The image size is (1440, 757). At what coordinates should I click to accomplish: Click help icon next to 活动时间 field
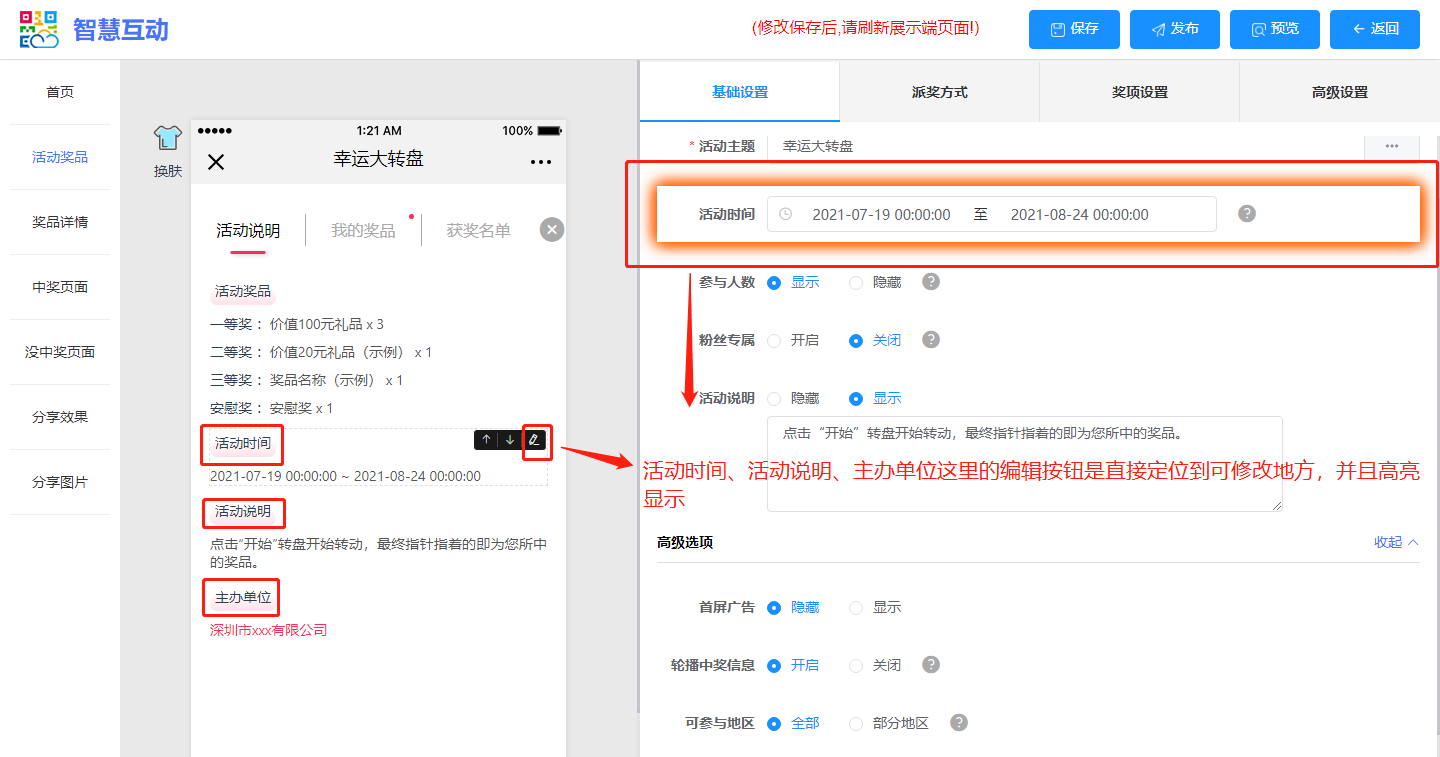1246,214
